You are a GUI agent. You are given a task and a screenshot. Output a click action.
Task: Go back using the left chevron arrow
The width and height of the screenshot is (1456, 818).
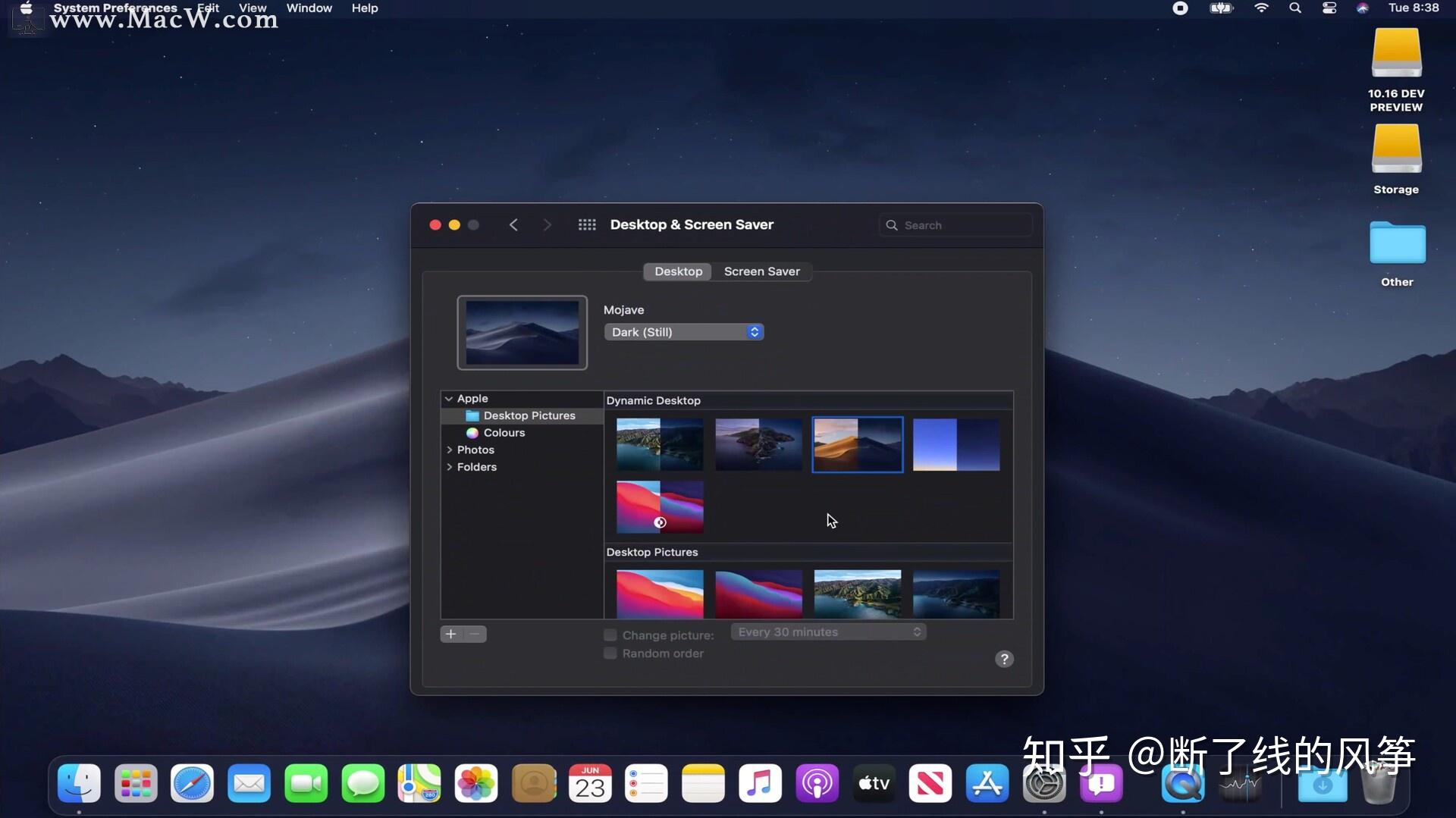click(x=513, y=224)
